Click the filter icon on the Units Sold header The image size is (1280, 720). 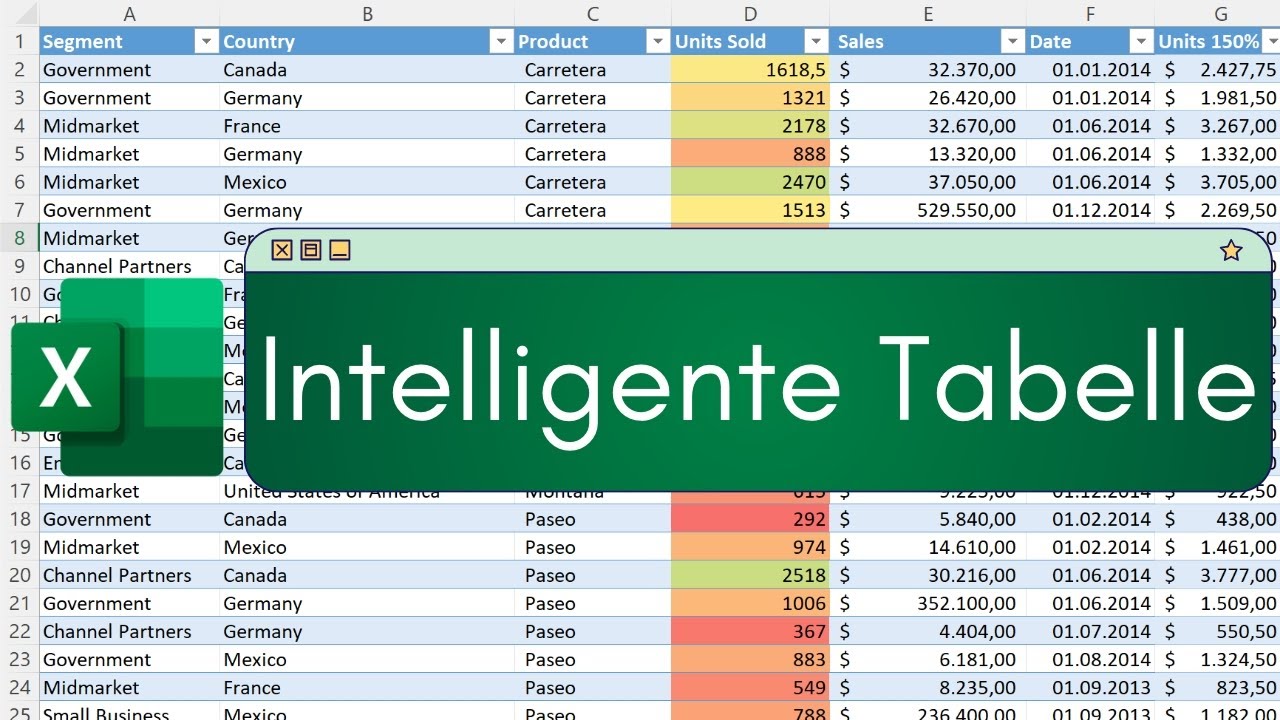[x=816, y=41]
